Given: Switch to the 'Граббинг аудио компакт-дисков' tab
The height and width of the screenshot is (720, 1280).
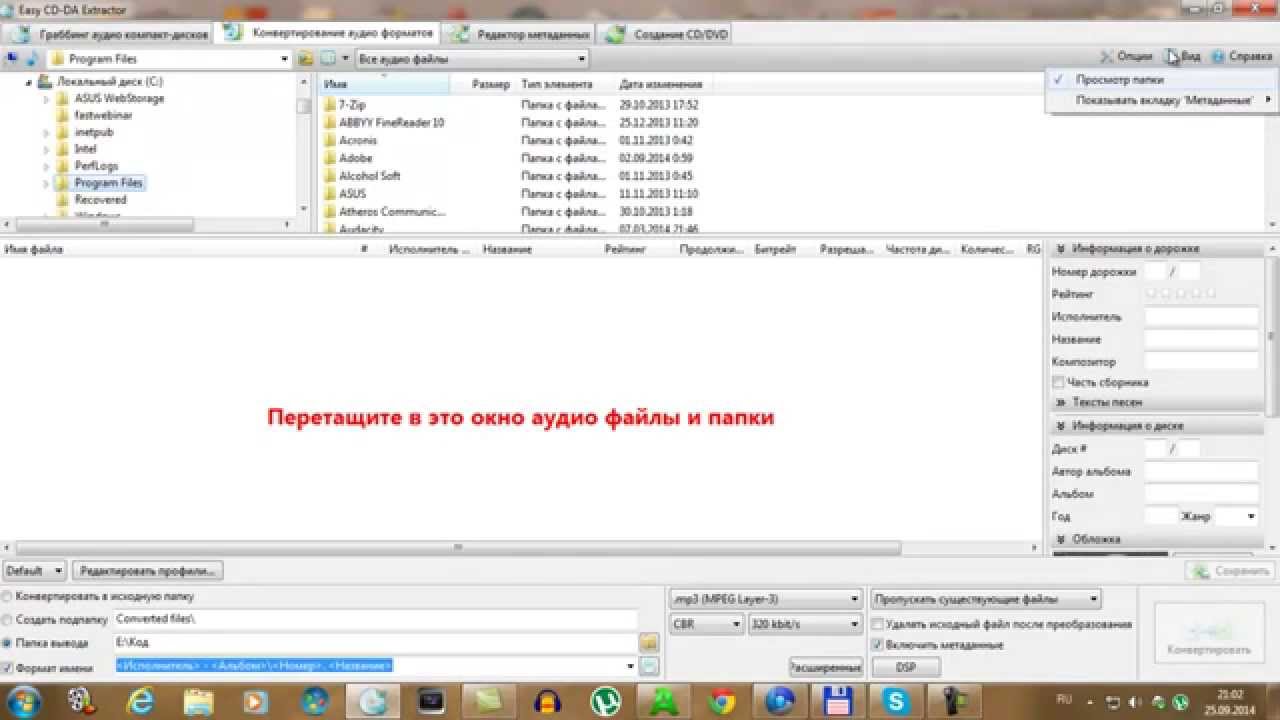Looking at the screenshot, I should (108, 34).
